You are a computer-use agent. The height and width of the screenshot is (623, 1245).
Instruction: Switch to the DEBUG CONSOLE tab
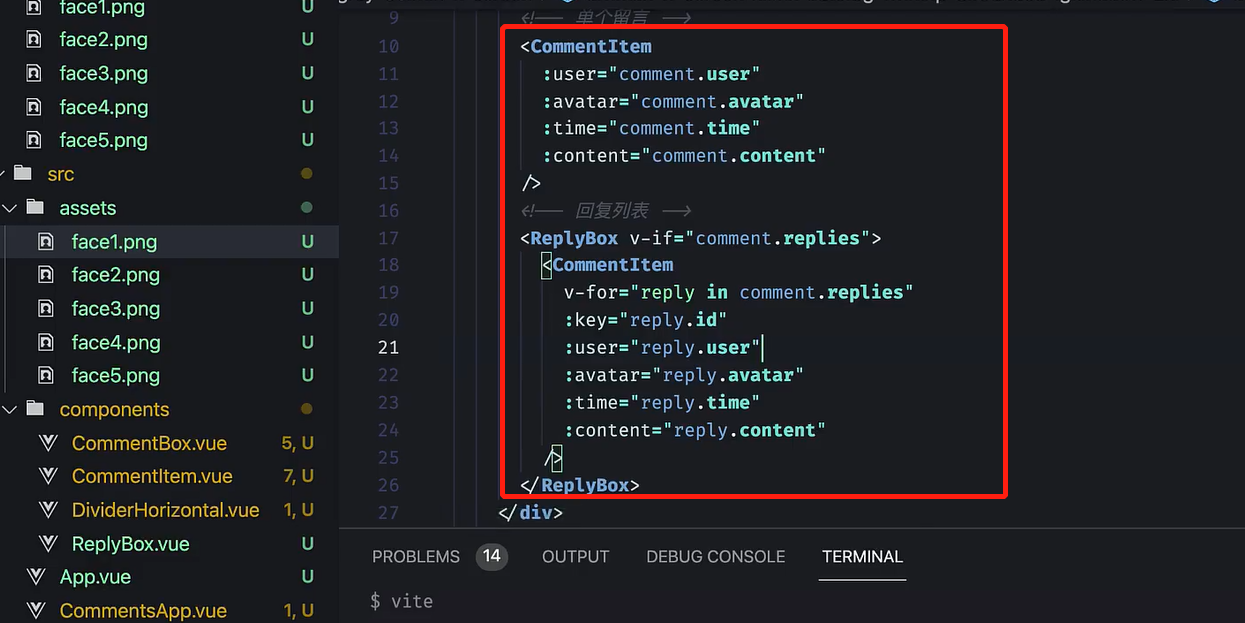[715, 556]
